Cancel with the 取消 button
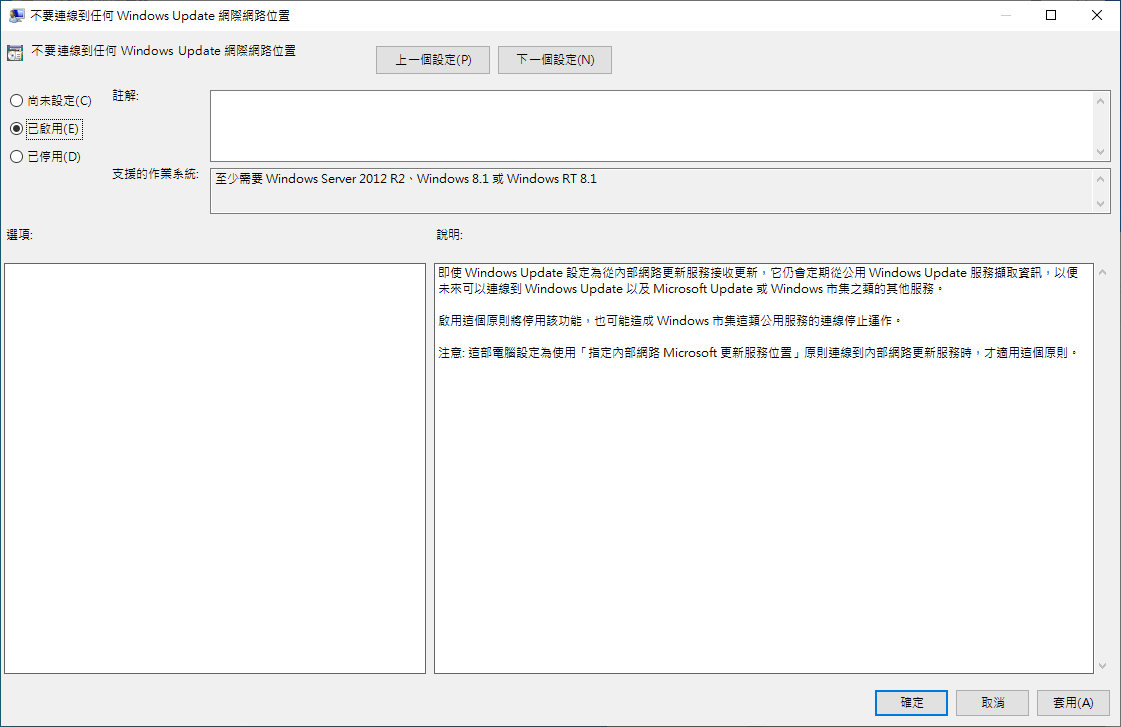Image resolution: width=1121 pixels, height=727 pixels. [x=992, y=703]
